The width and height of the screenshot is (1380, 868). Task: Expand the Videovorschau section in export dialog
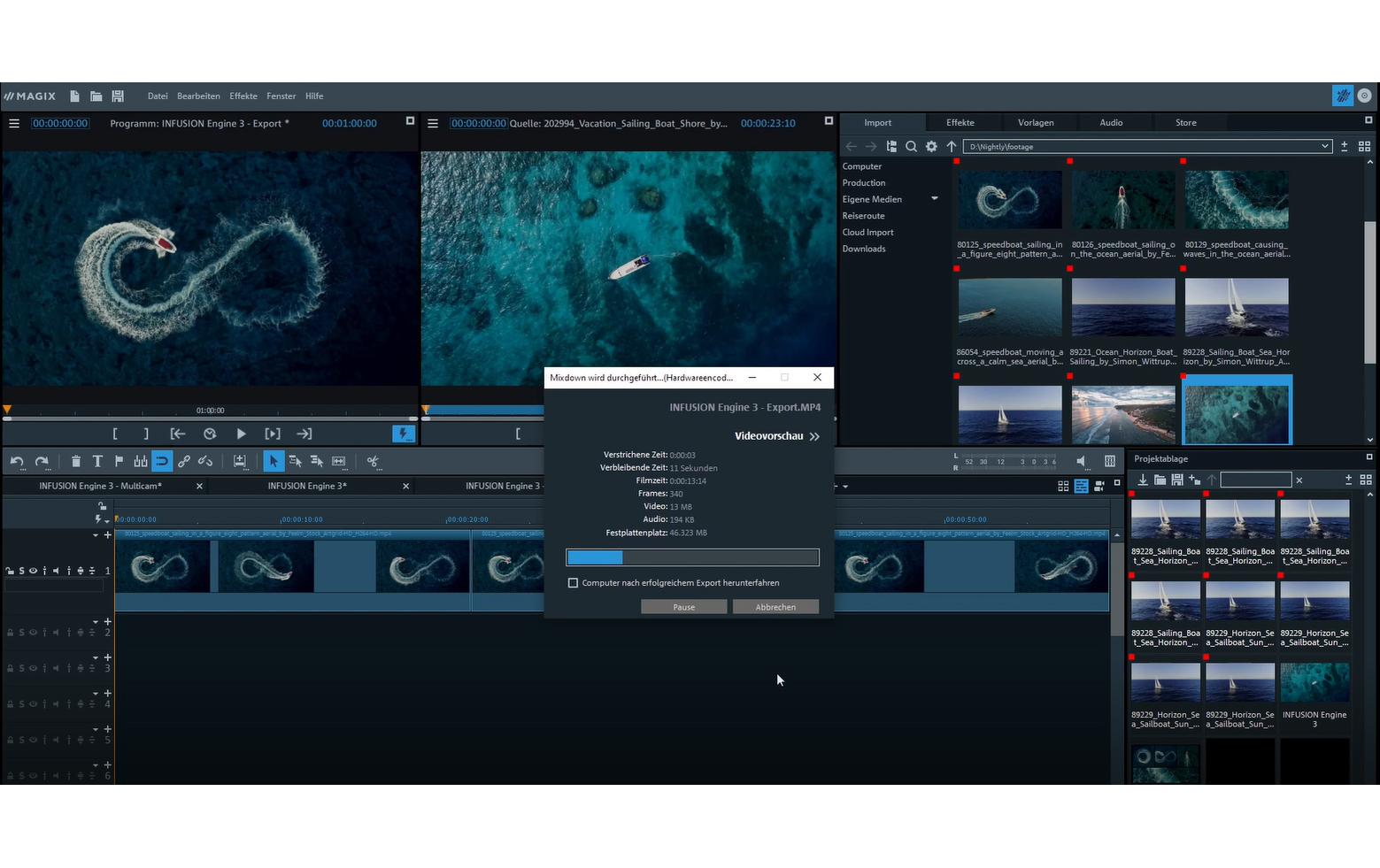(813, 436)
